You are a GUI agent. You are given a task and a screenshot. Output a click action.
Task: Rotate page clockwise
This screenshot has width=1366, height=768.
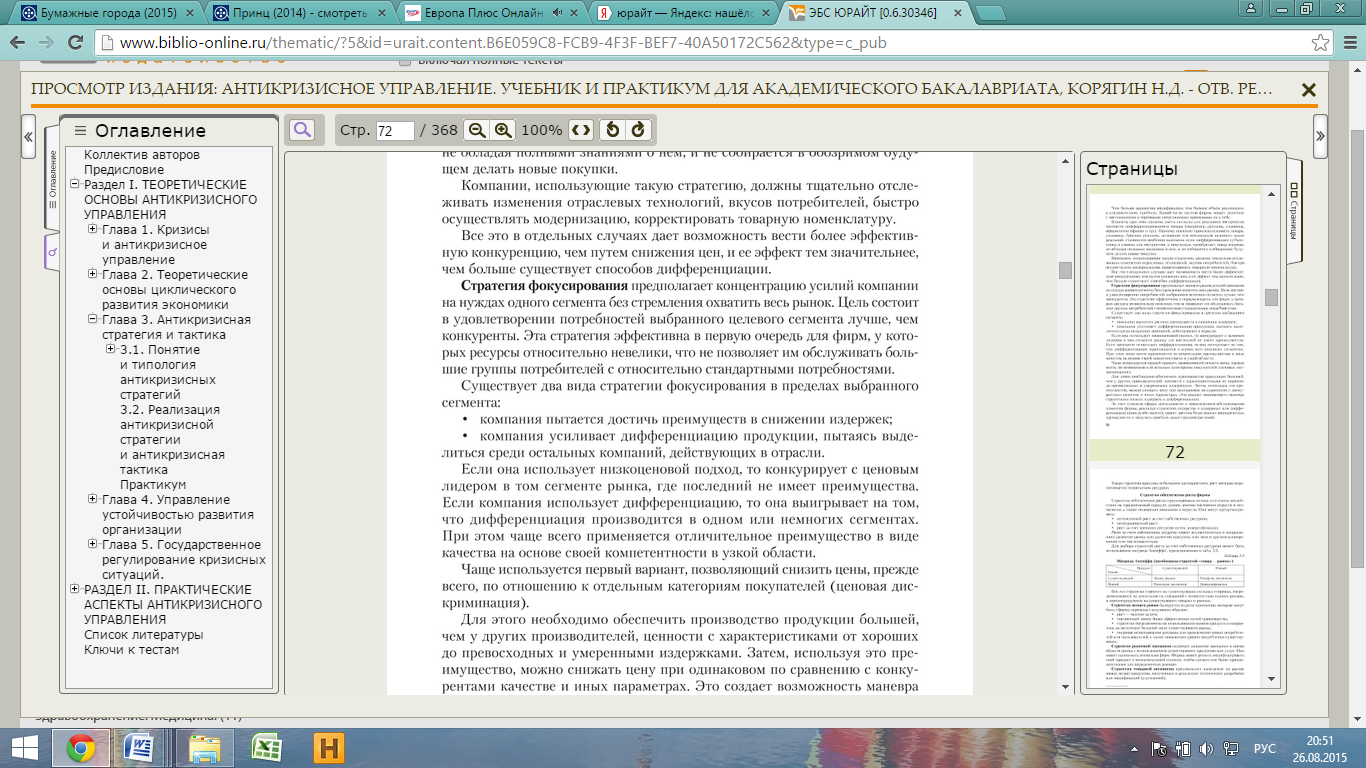coord(638,130)
